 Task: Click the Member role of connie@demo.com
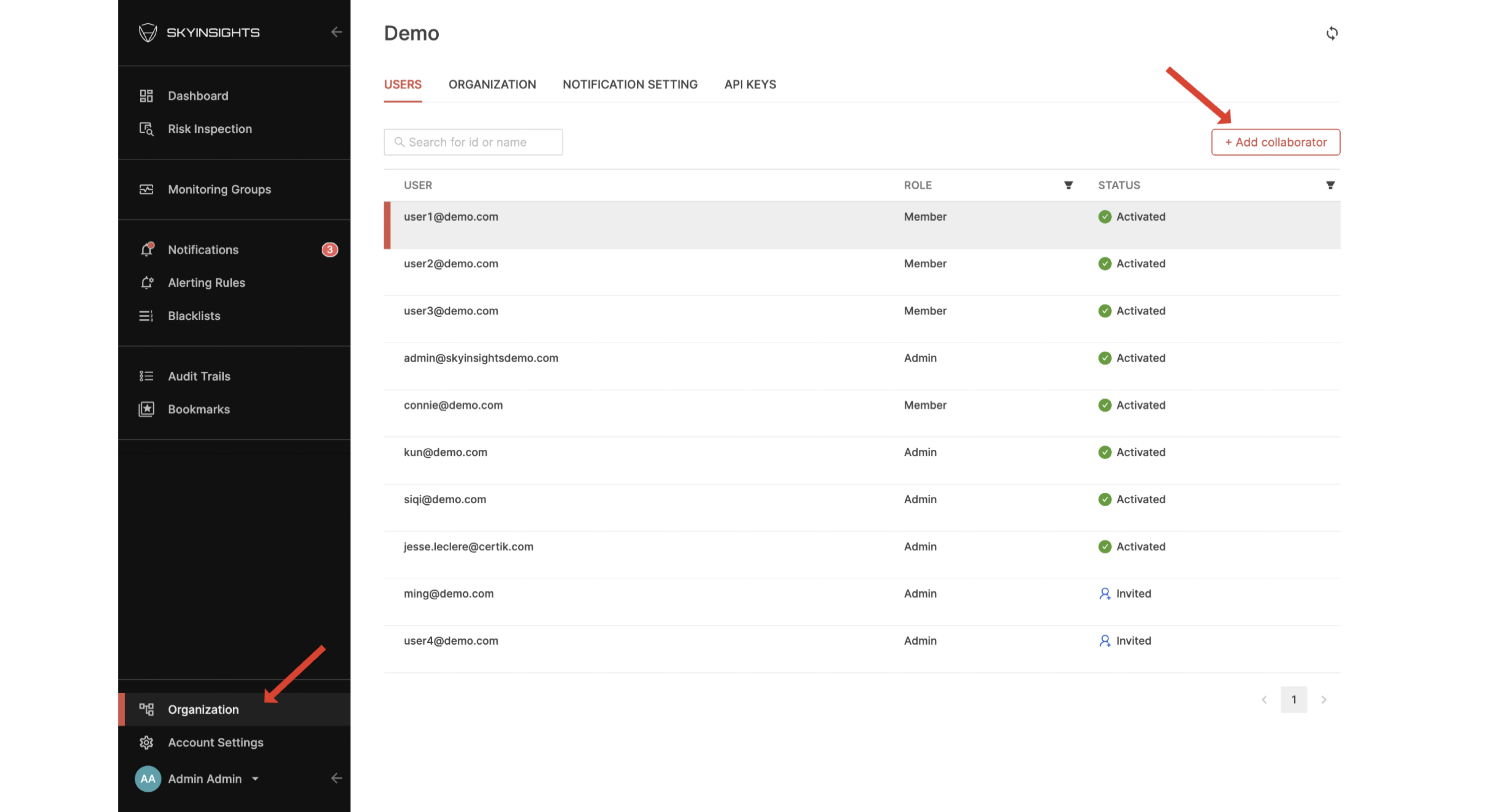point(925,405)
